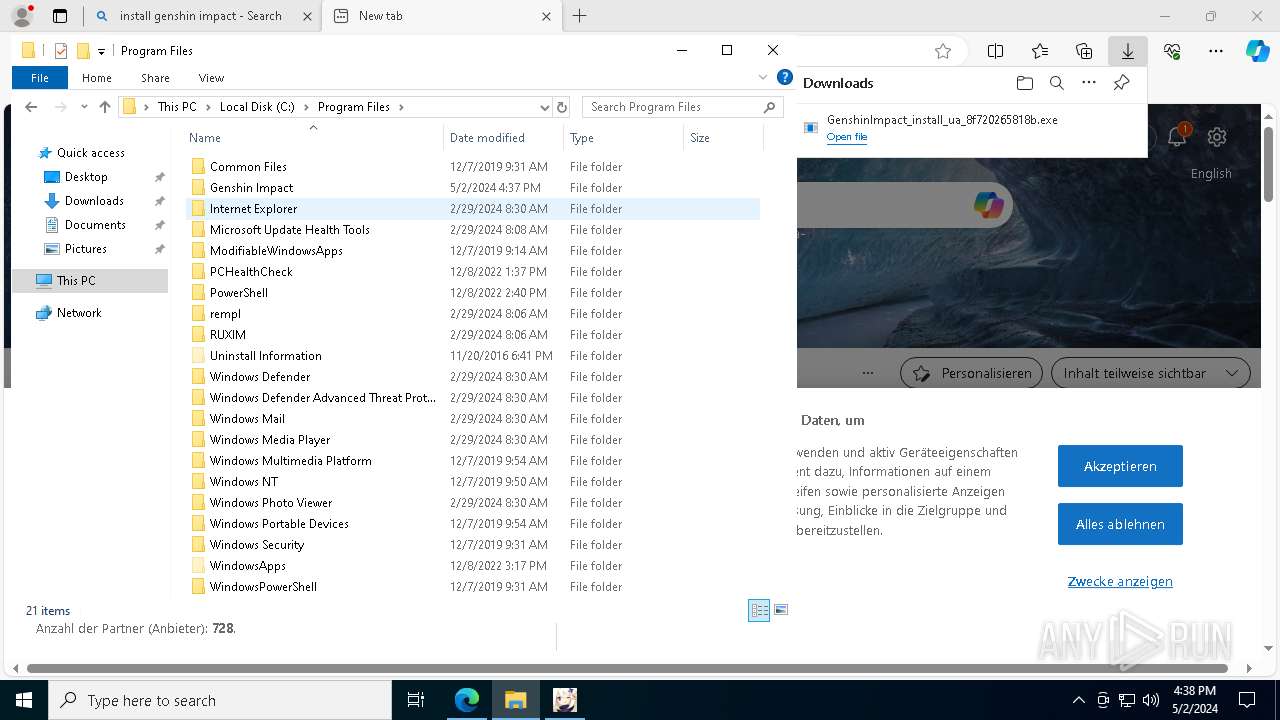Click Windows taskbar search box

click(x=220, y=700)
